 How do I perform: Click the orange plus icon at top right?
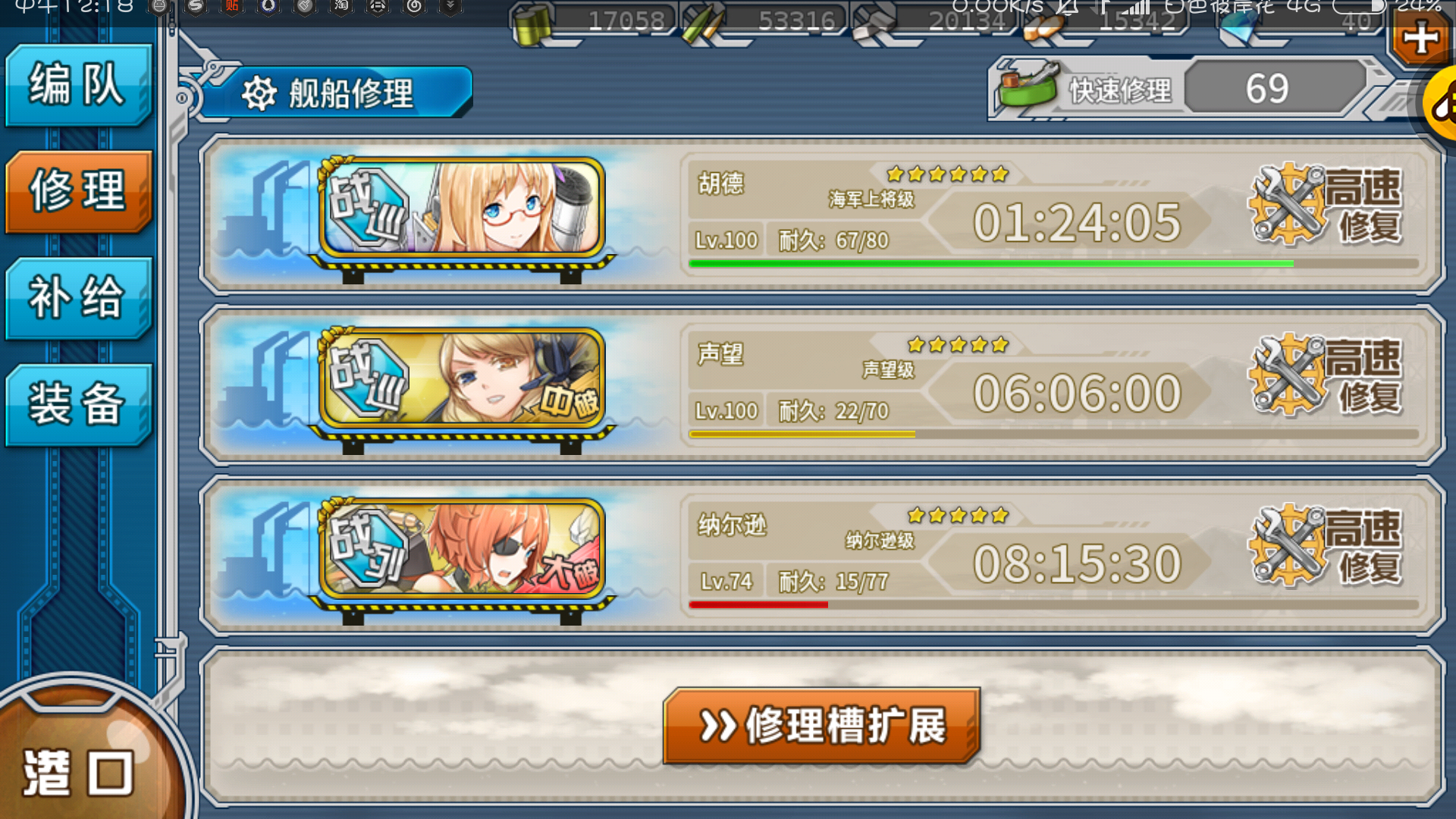click(x=1420, y=38)
